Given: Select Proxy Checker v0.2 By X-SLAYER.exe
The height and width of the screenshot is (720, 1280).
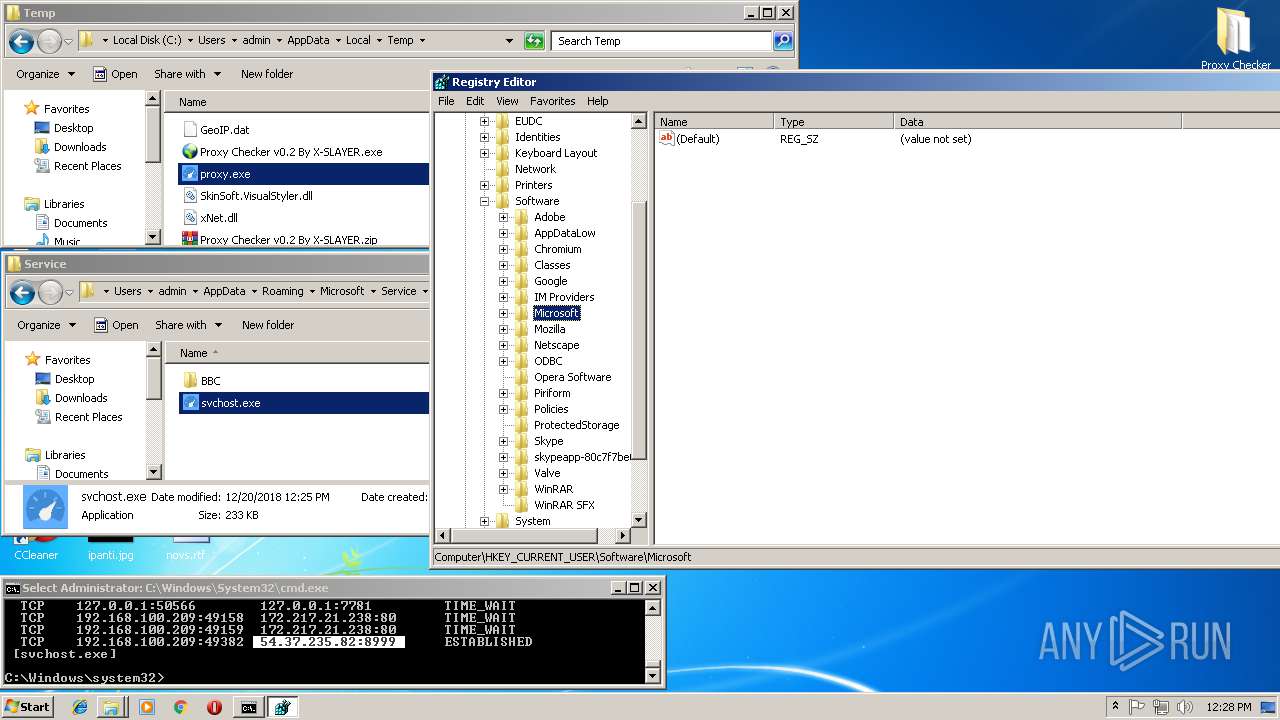Looking at the screenshot, I should (x=291, y=152).
